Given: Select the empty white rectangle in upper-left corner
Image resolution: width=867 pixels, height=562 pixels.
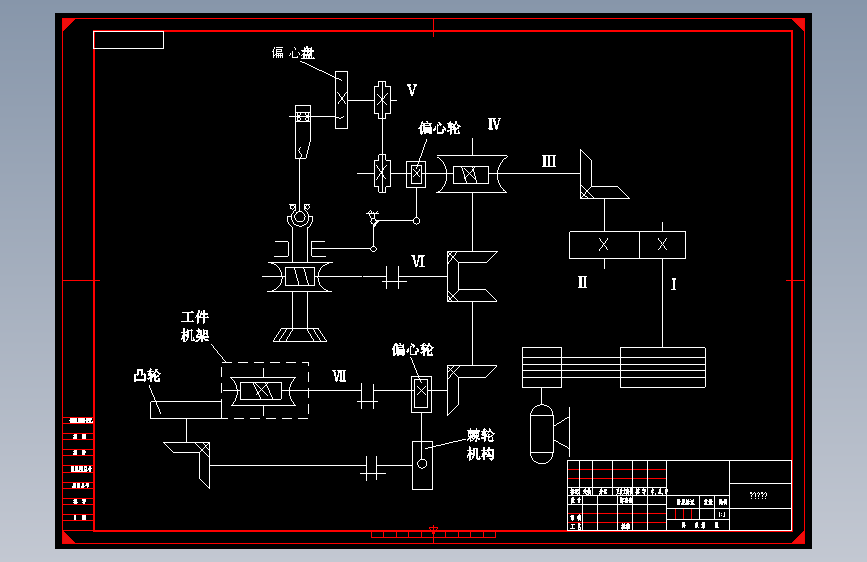Looking at the screenshot, I should click(128, 40).
